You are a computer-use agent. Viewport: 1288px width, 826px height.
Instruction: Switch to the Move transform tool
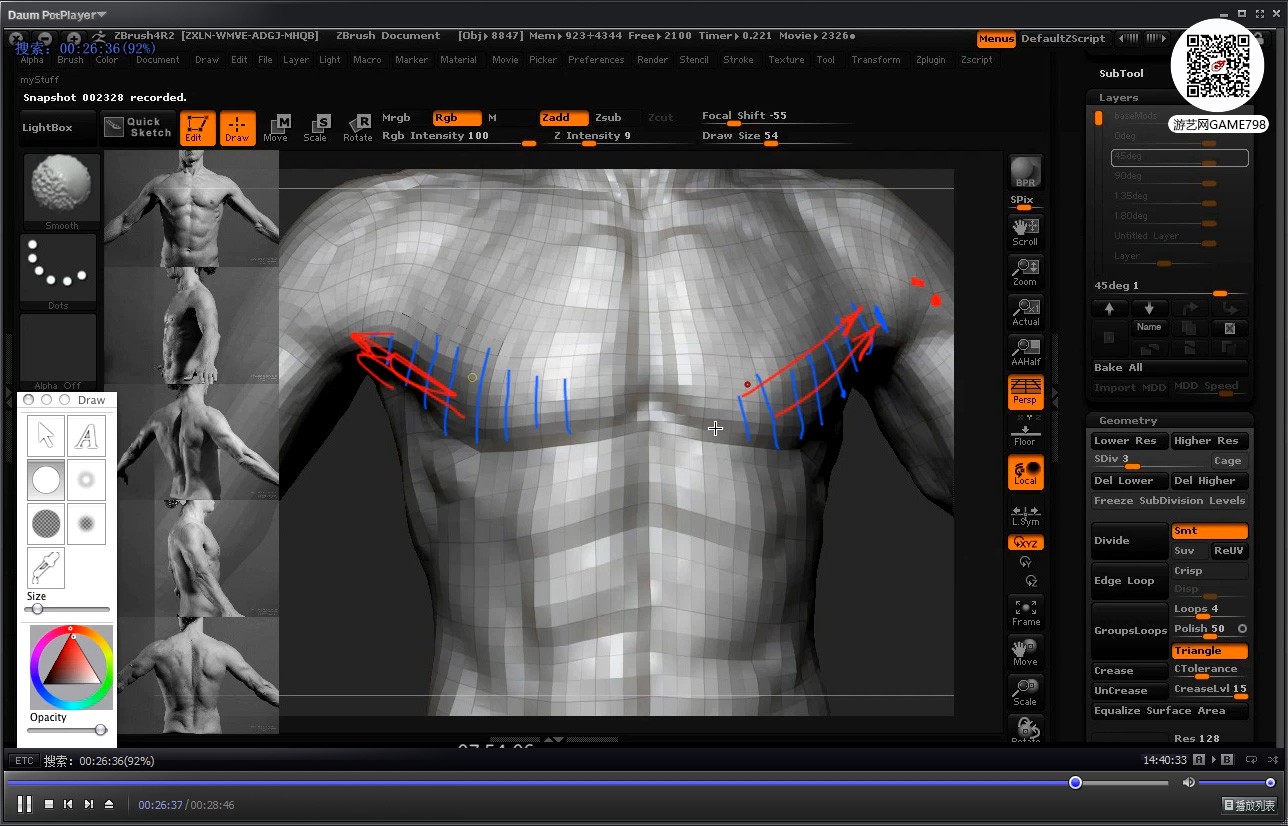click(276, 128)
